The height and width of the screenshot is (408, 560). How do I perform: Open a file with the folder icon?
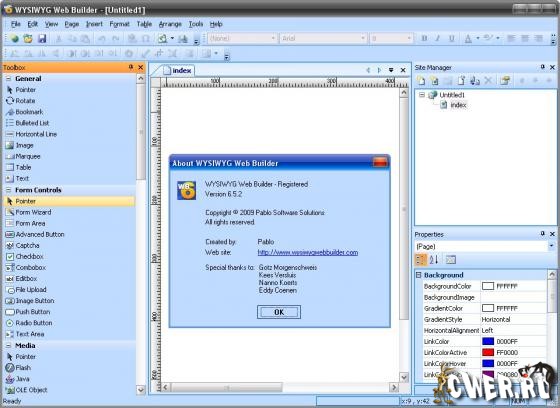28,38
